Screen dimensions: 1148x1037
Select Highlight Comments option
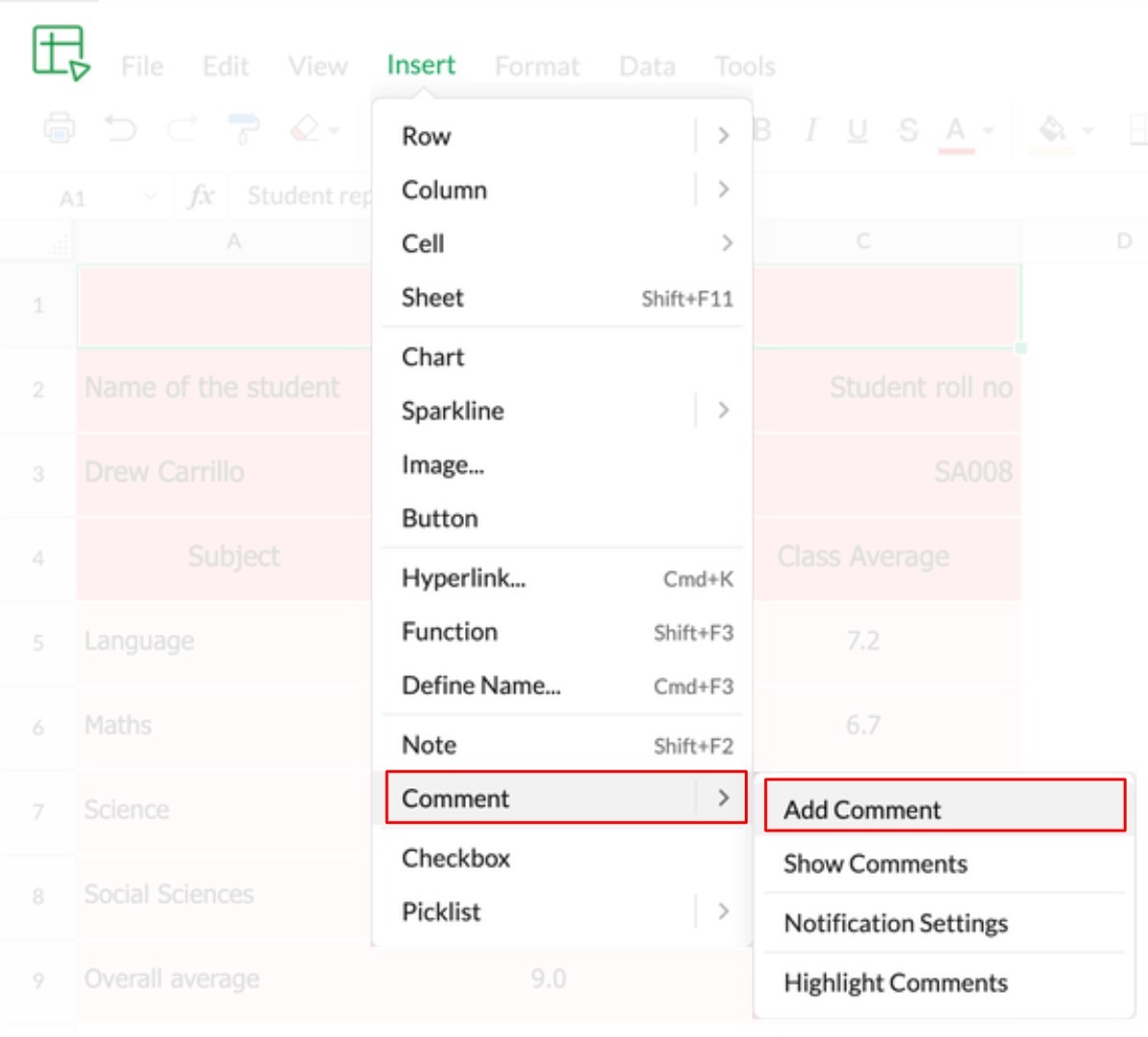click(895, 983)
